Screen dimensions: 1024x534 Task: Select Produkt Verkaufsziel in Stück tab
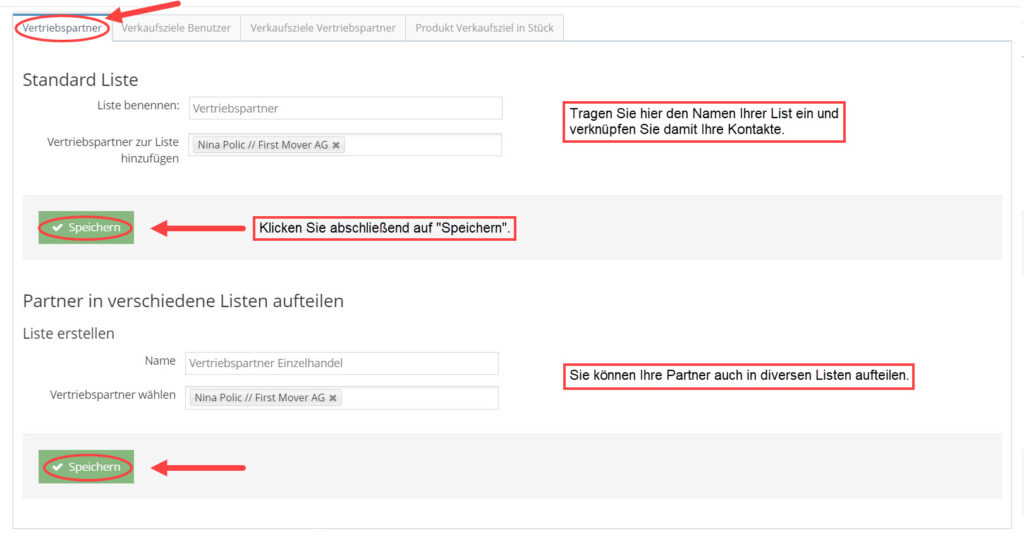pyautogui.click(x=484, y=28)
